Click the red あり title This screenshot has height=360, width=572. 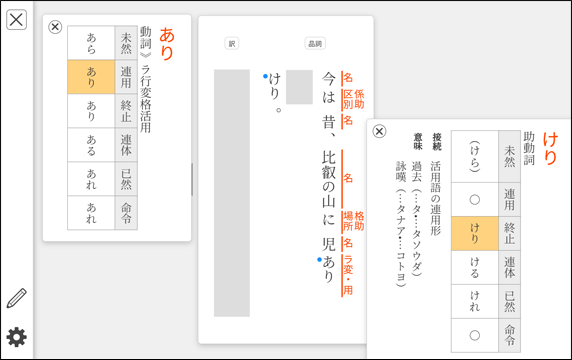point(167,43)
